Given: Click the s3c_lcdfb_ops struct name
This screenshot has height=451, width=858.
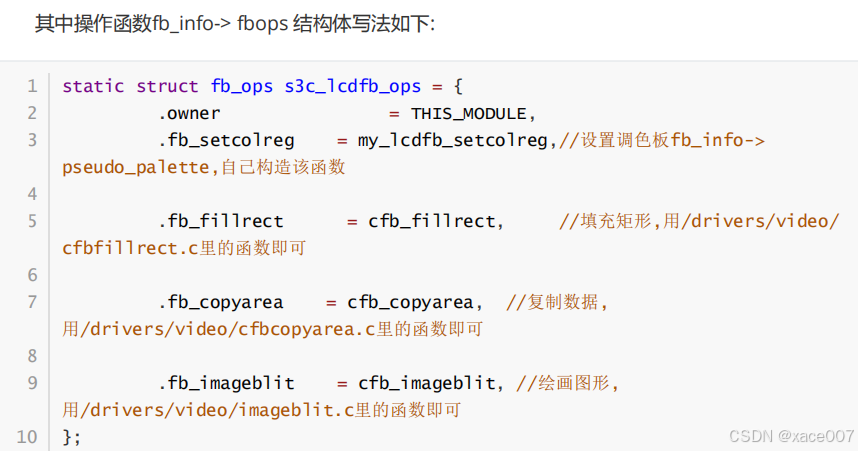Looking at the screenshot, I should 352,86.
